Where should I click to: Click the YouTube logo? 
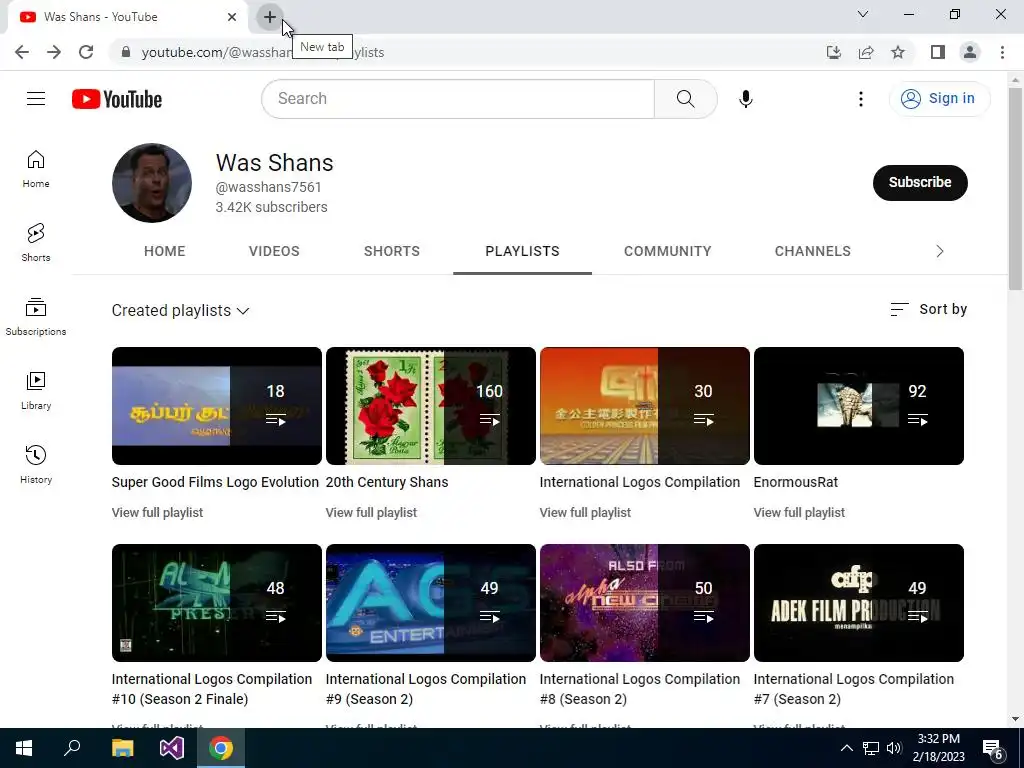pos(117,99)
